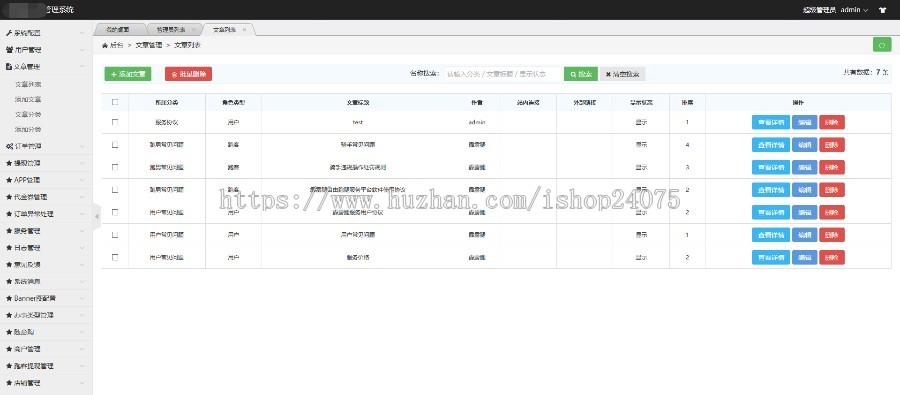Switch to the 管理员列表 tab
This screenshot has height=395, width=900.
pyautogui.click(x=172, y=29)
